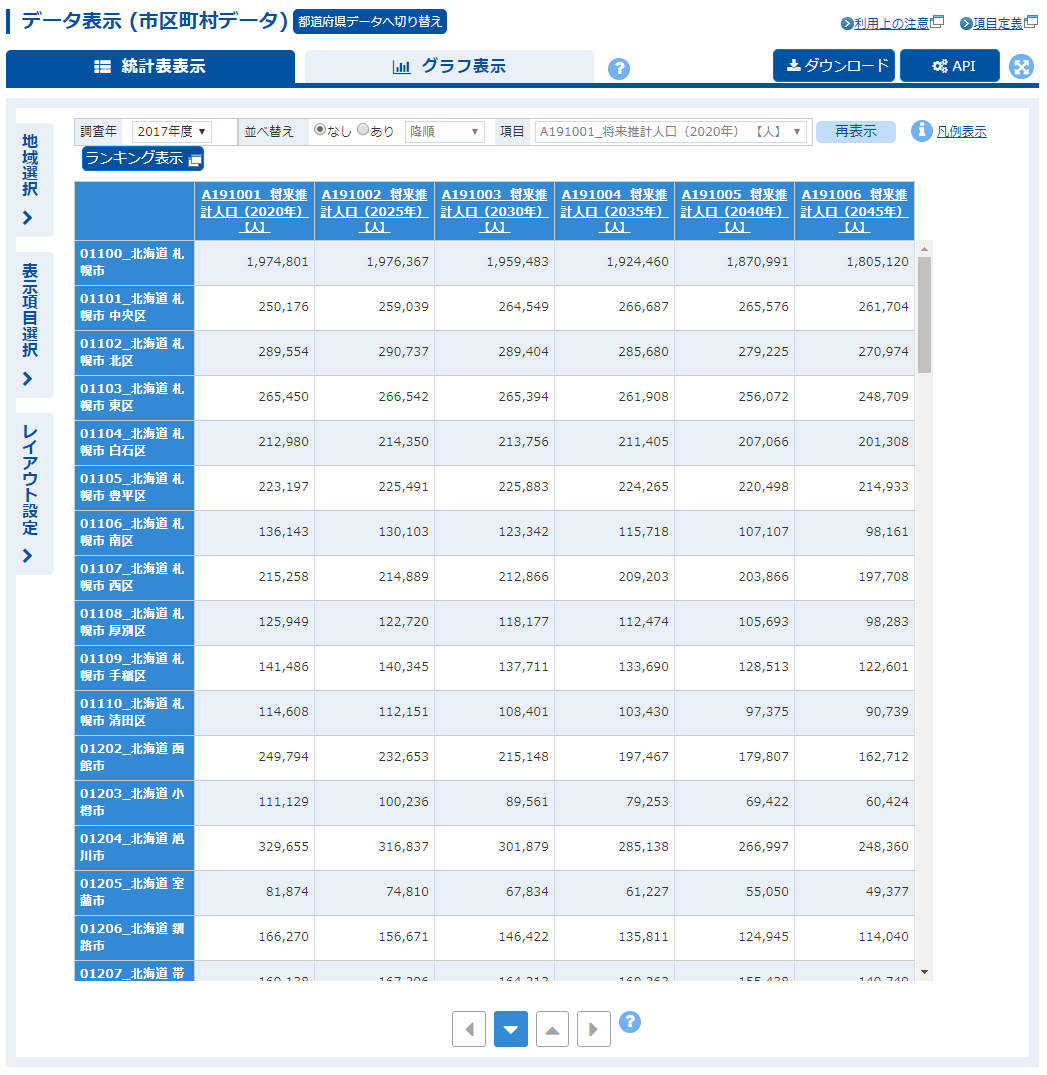Viewport: 1047px width, 1075px height.
Task: Switch to the 統計表表示 tab
Action: point(150,67)
